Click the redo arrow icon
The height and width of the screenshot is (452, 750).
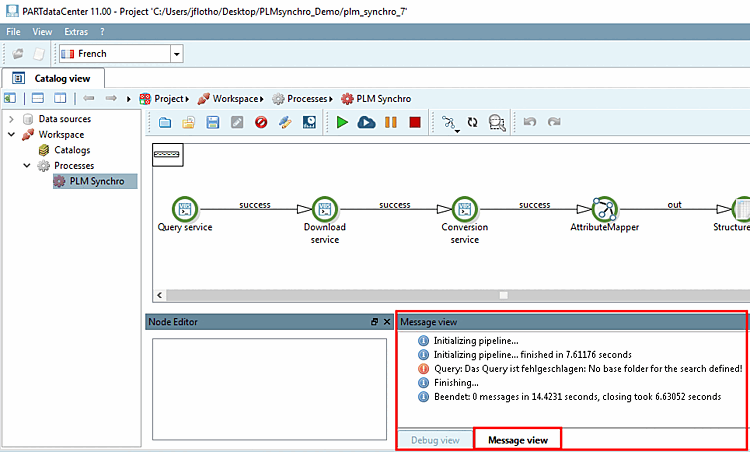point(554,122)
